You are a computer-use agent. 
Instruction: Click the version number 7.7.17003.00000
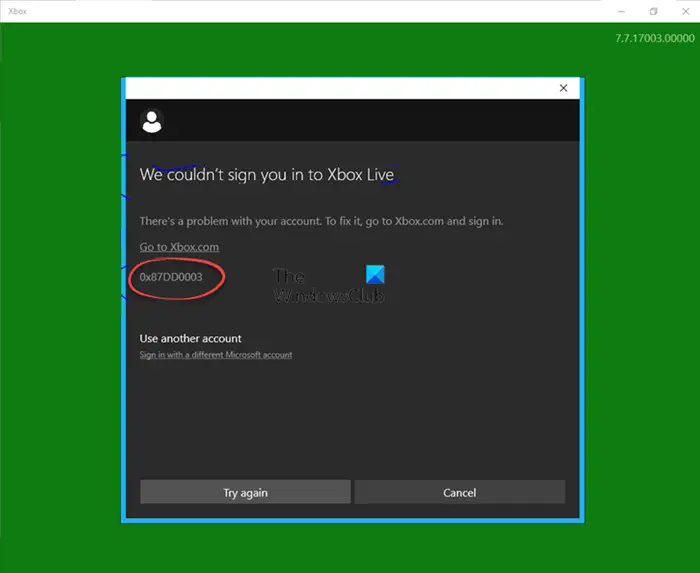tap(654, 38)
